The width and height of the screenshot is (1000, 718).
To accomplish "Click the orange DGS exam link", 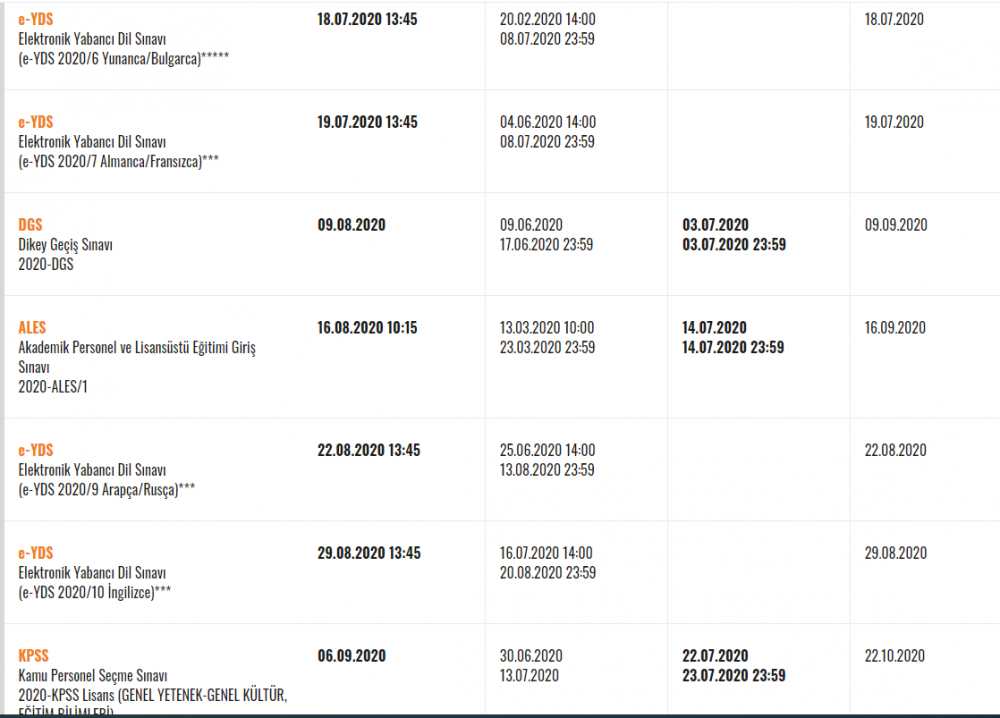I will pyautogui.click(x=31, y=225).
